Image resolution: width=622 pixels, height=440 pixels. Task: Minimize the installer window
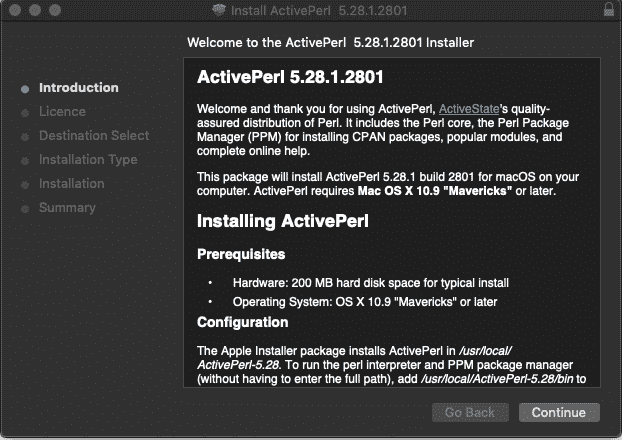pyautogui.click(x=33, y=11)
